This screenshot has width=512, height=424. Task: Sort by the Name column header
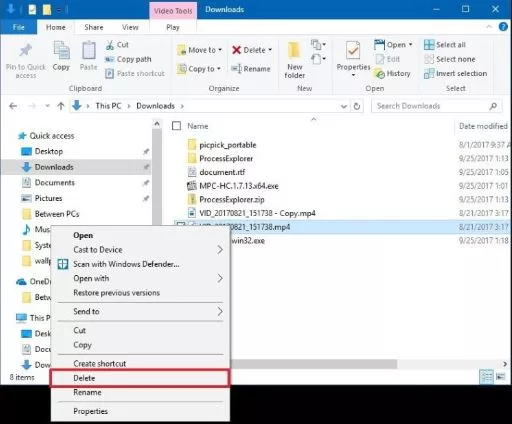(198, 126)
